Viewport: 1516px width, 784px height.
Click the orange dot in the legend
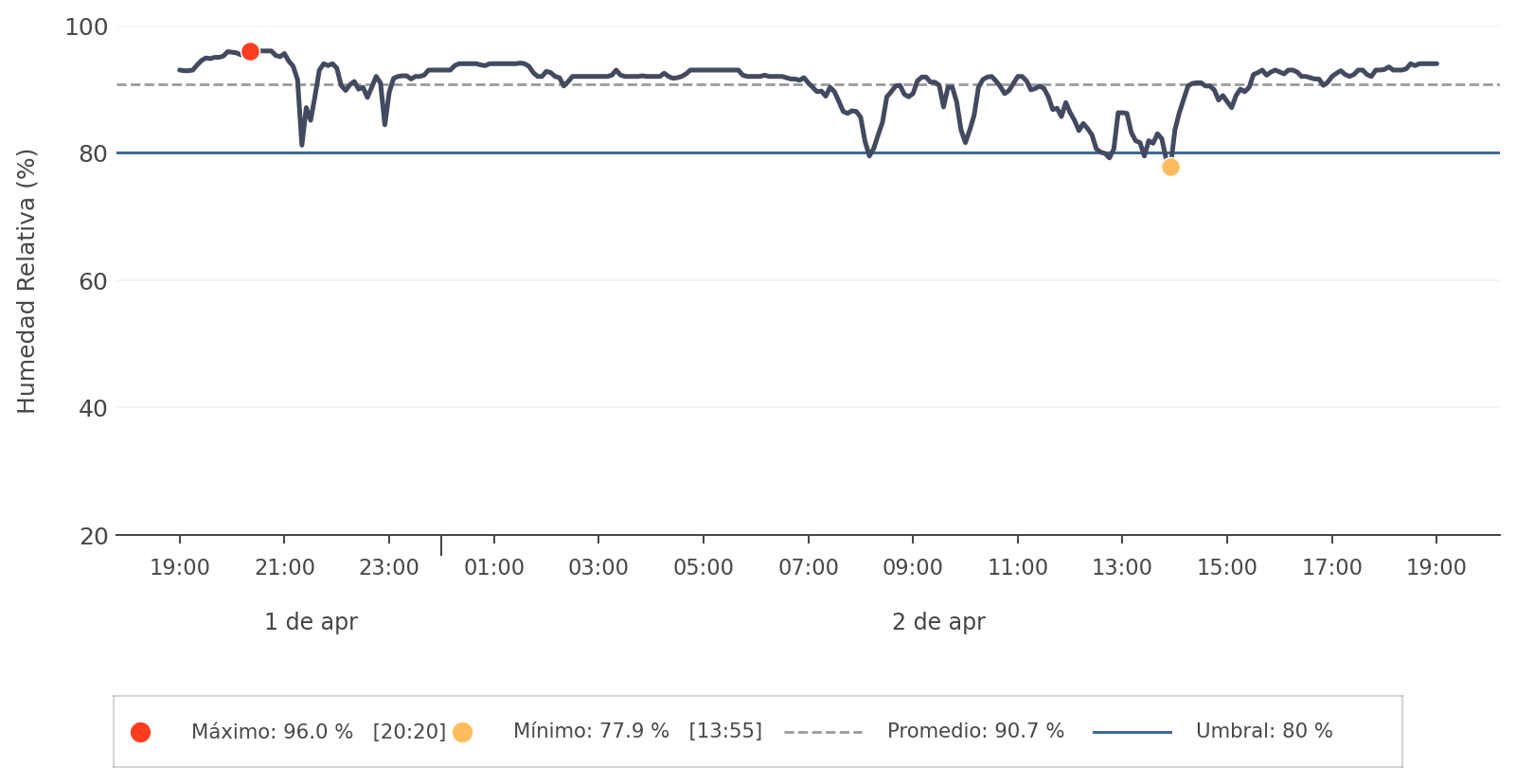[x=462, y=732]
